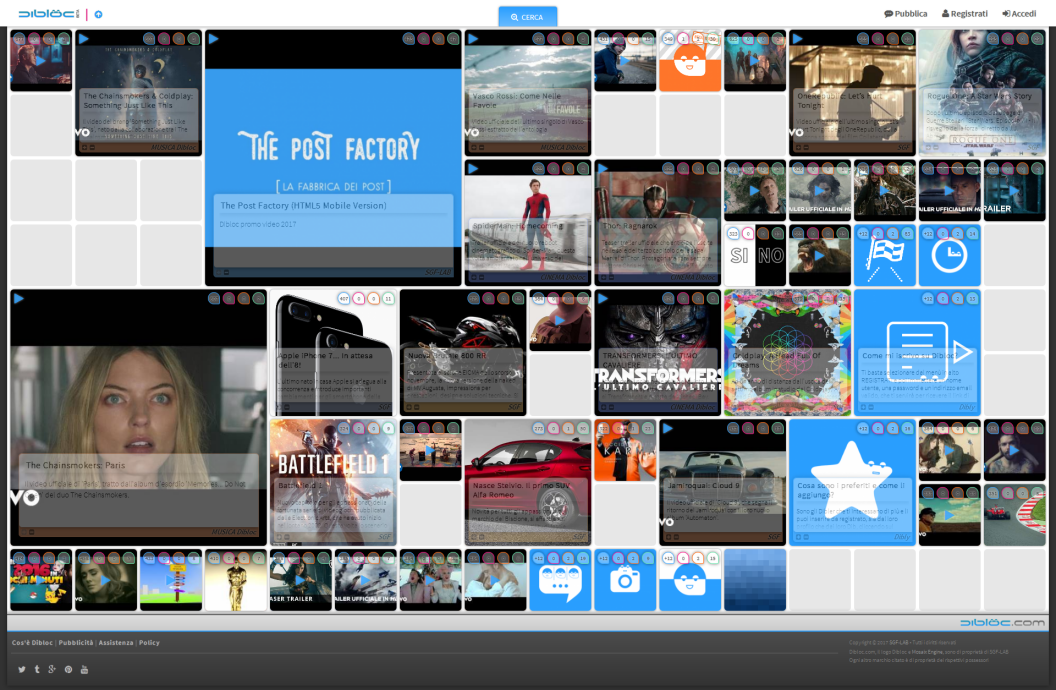The width and height of the screenshot is (1056, 690).
Task: Click the race track thumbnail at right edge
Action: tap(1014, 515)
